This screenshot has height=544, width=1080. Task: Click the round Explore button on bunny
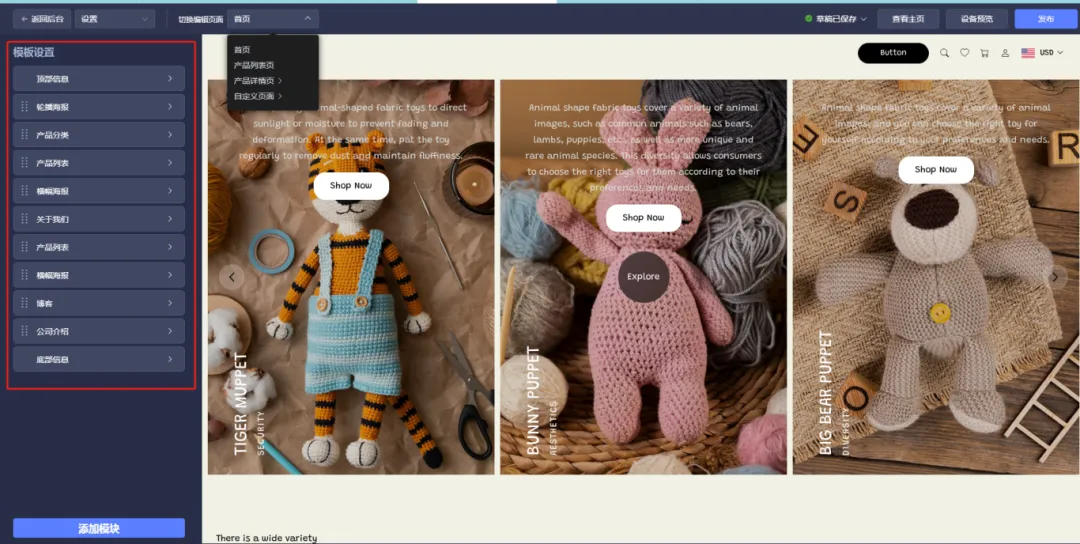[643, 277]
